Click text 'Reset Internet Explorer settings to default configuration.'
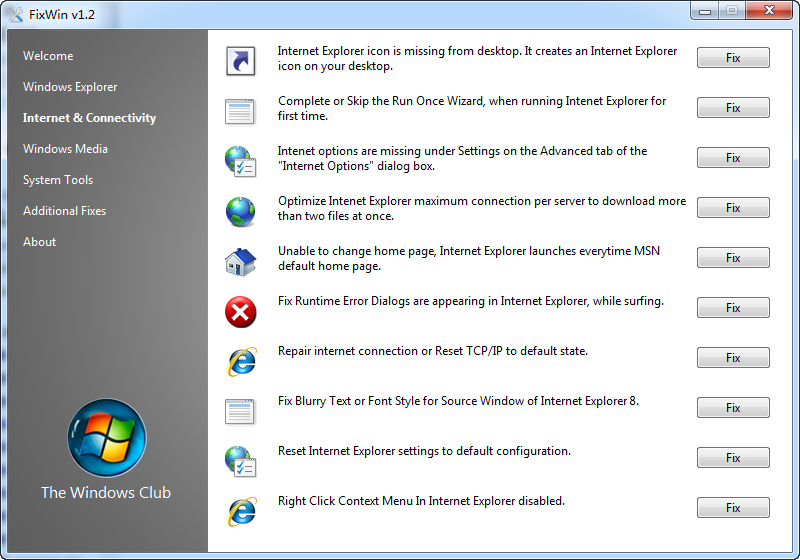The width and height of the screenshot is (800, 560). [424, 451]
